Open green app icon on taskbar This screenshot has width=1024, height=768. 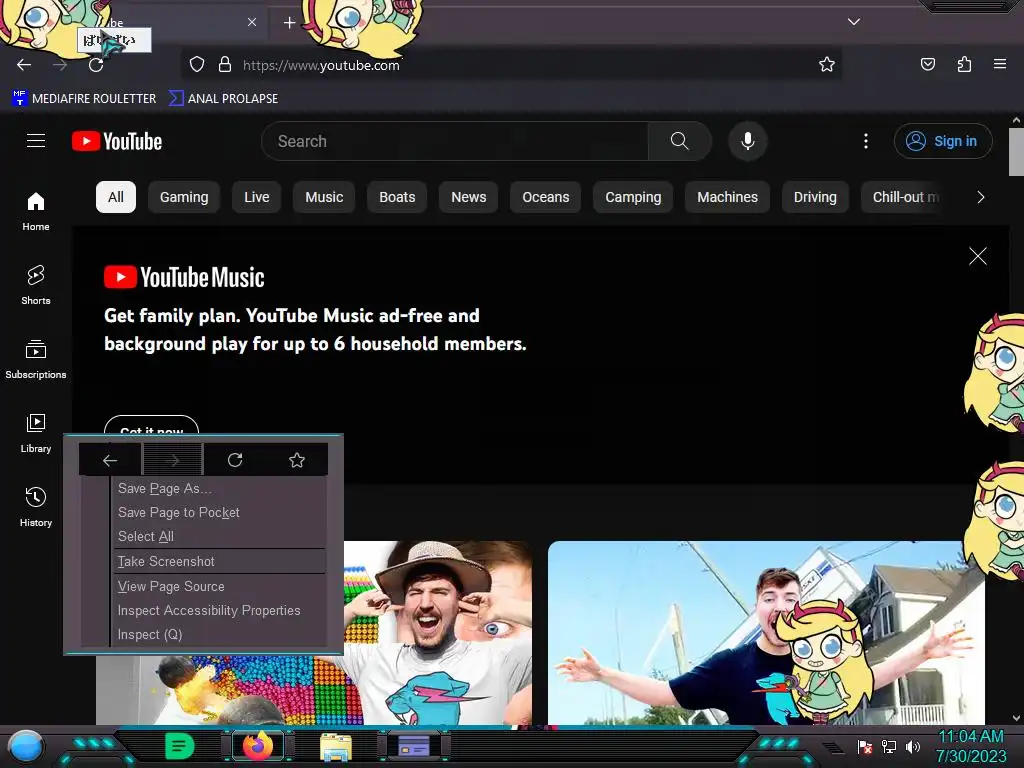180,746
